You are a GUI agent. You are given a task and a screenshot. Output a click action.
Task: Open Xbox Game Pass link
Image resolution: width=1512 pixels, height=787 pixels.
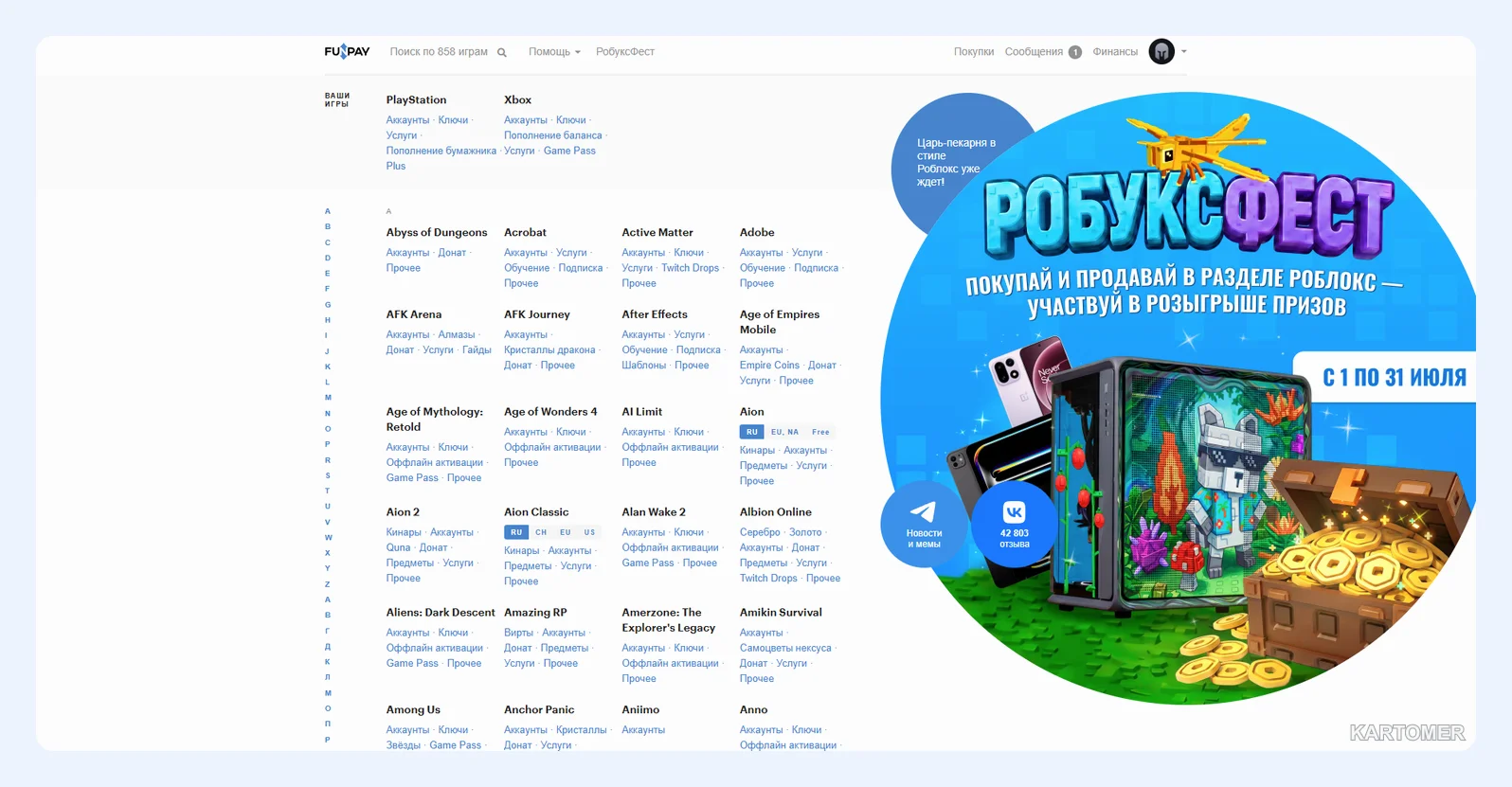569,151
